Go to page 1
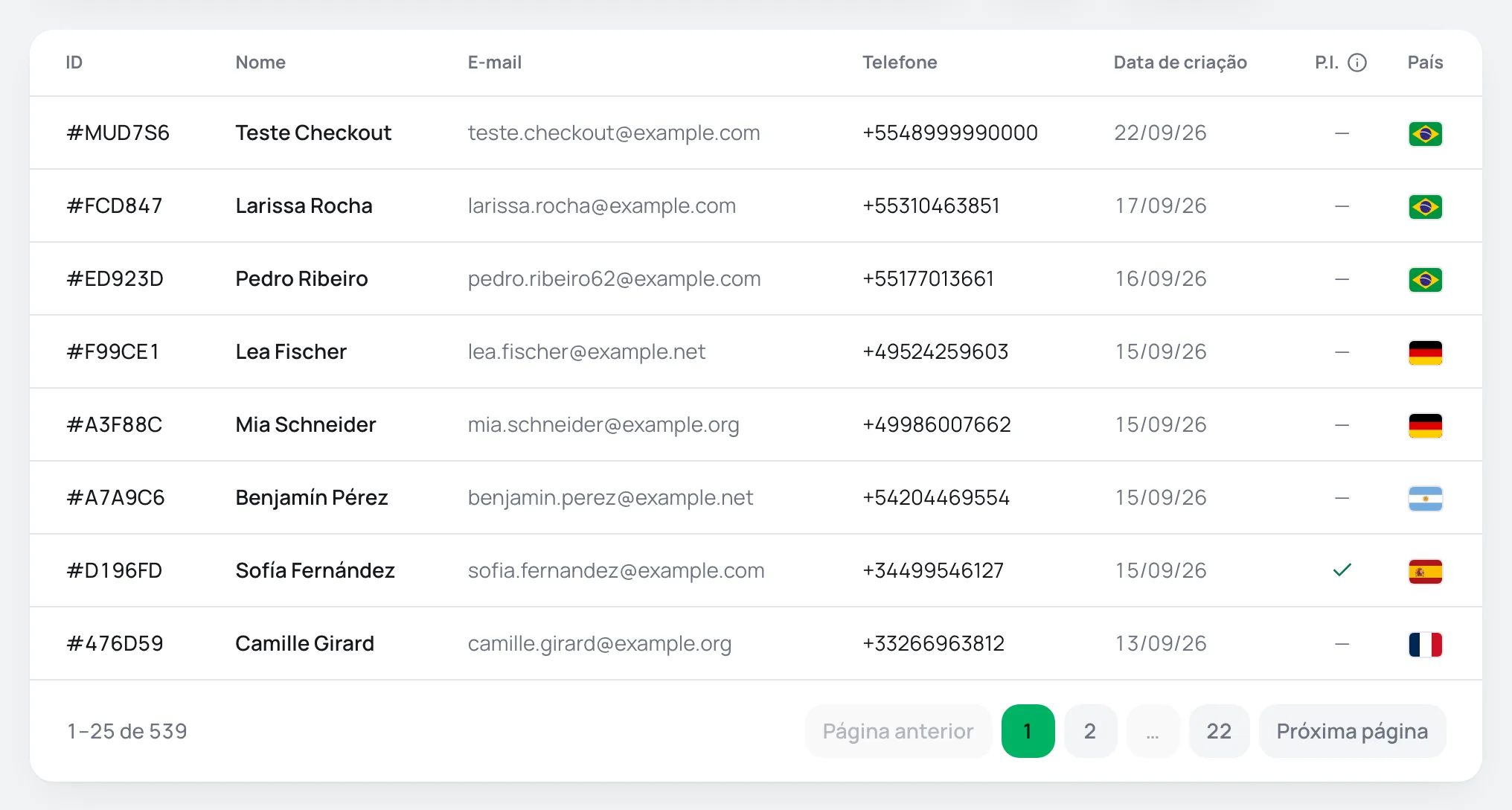 click(x=1028, y=731)
